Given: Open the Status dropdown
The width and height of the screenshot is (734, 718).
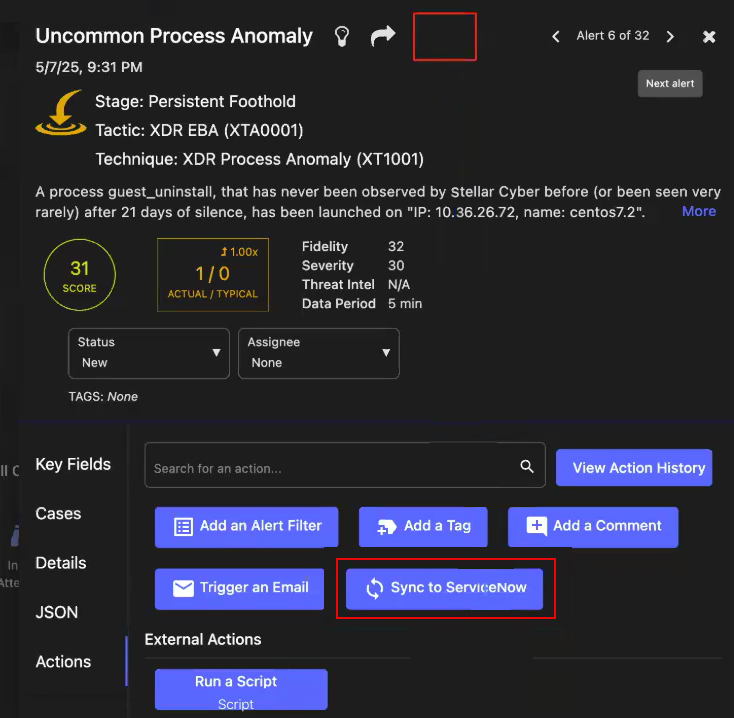Looking at the screenshot, I should pyautogui.click(x=149, y=353).
